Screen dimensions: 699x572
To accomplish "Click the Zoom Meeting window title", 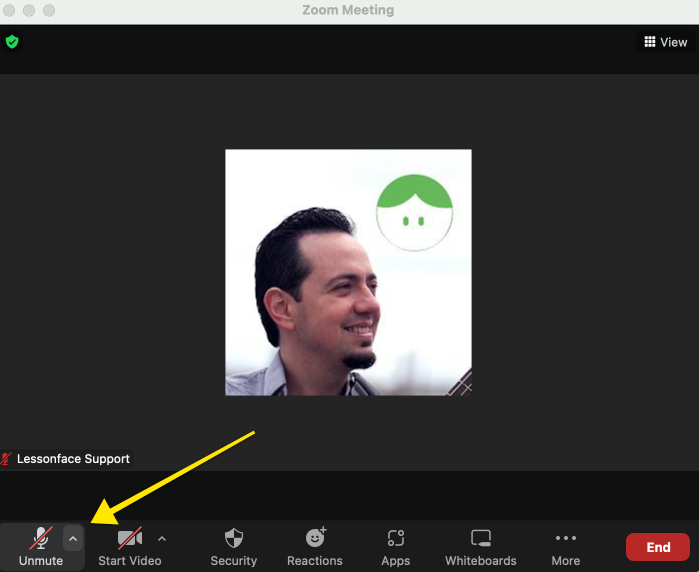I will (348, 10).
